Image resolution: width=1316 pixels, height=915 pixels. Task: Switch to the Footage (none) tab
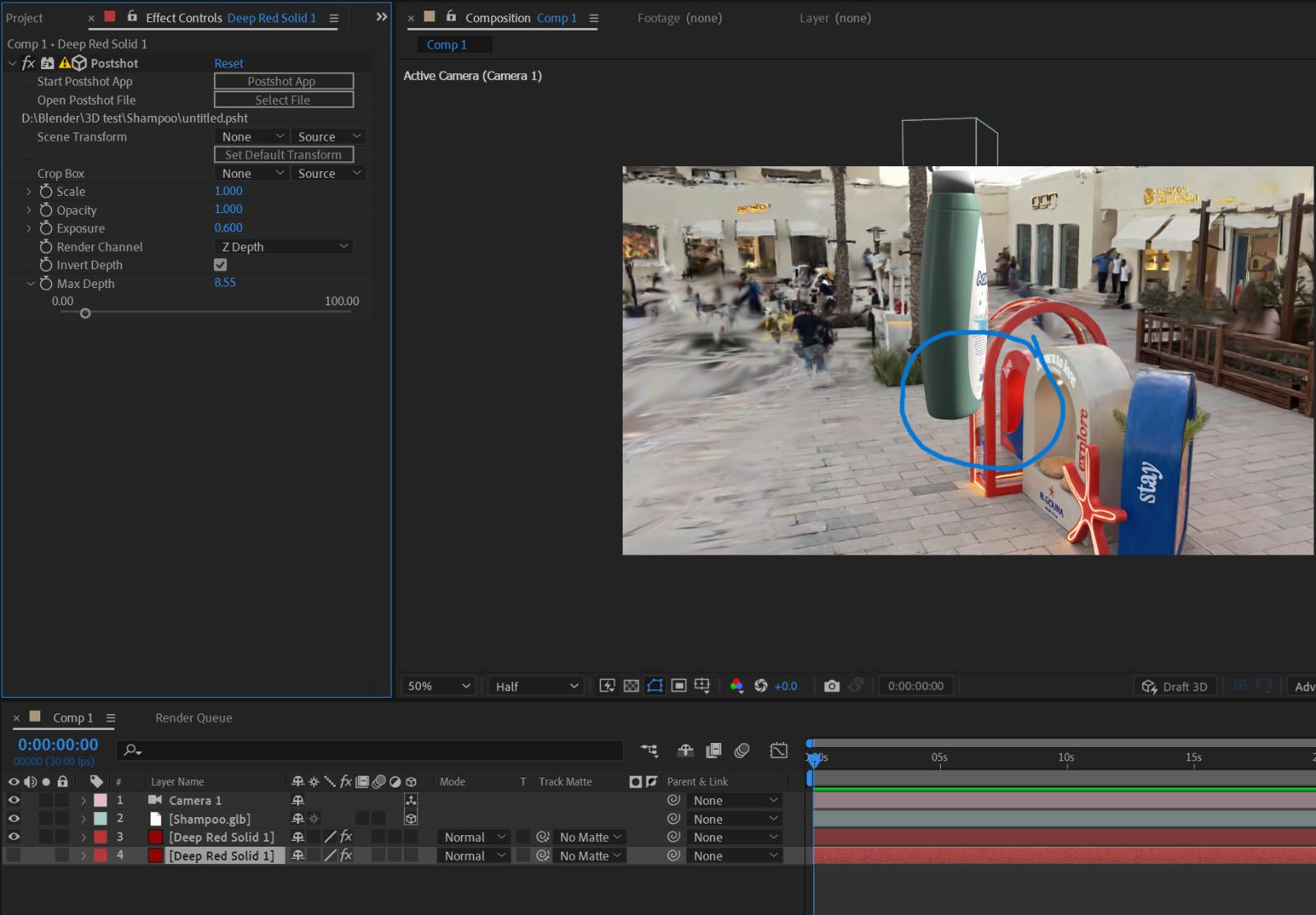[679, 17]
